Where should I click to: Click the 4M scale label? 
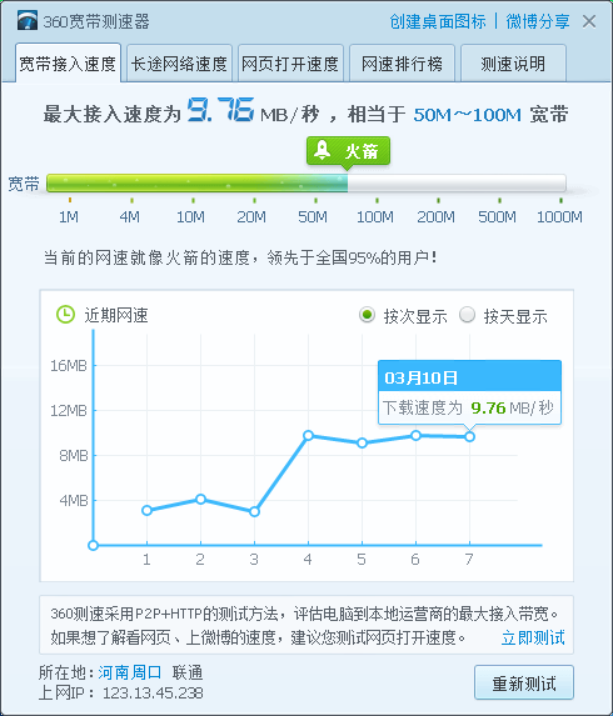click(130, 216)
